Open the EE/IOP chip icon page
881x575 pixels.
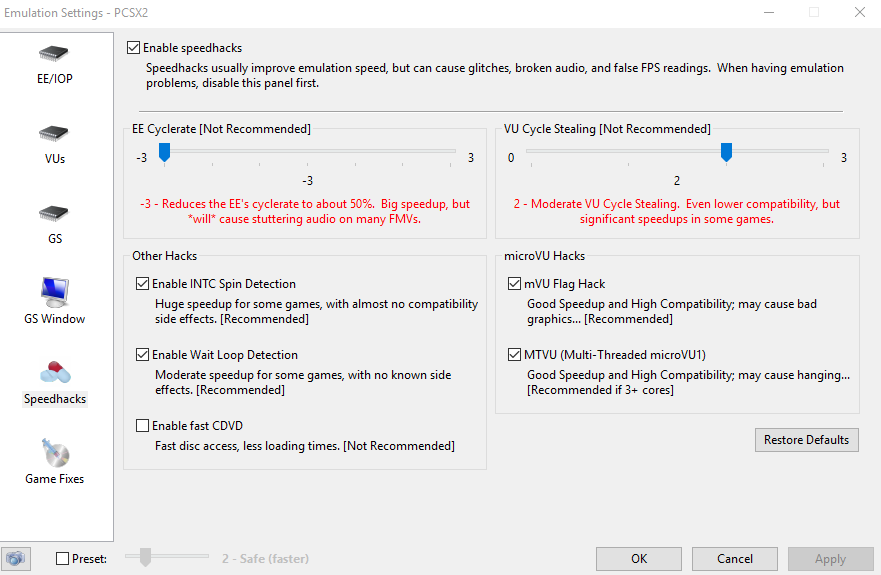coord(54,54)
